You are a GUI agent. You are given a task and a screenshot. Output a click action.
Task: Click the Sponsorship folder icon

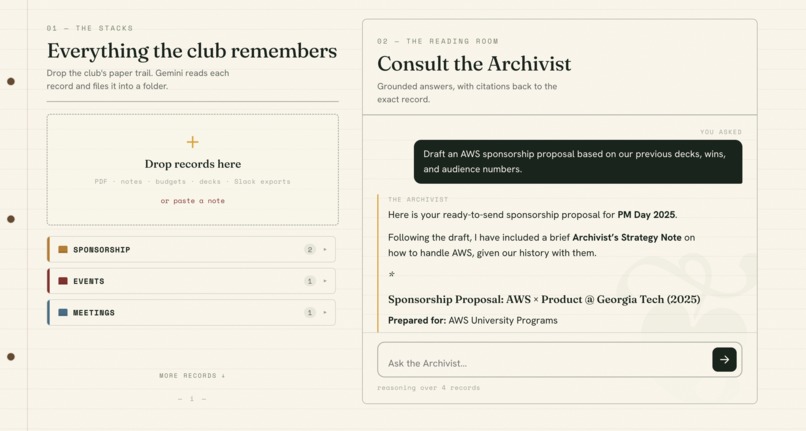click(63, 249)
